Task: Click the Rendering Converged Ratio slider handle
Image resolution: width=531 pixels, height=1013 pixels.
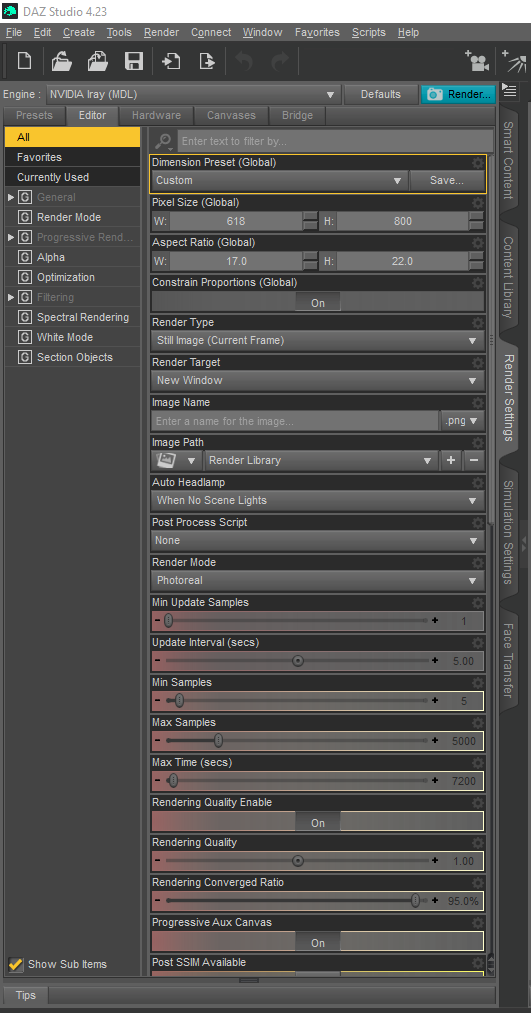Action: coord(415,901)
